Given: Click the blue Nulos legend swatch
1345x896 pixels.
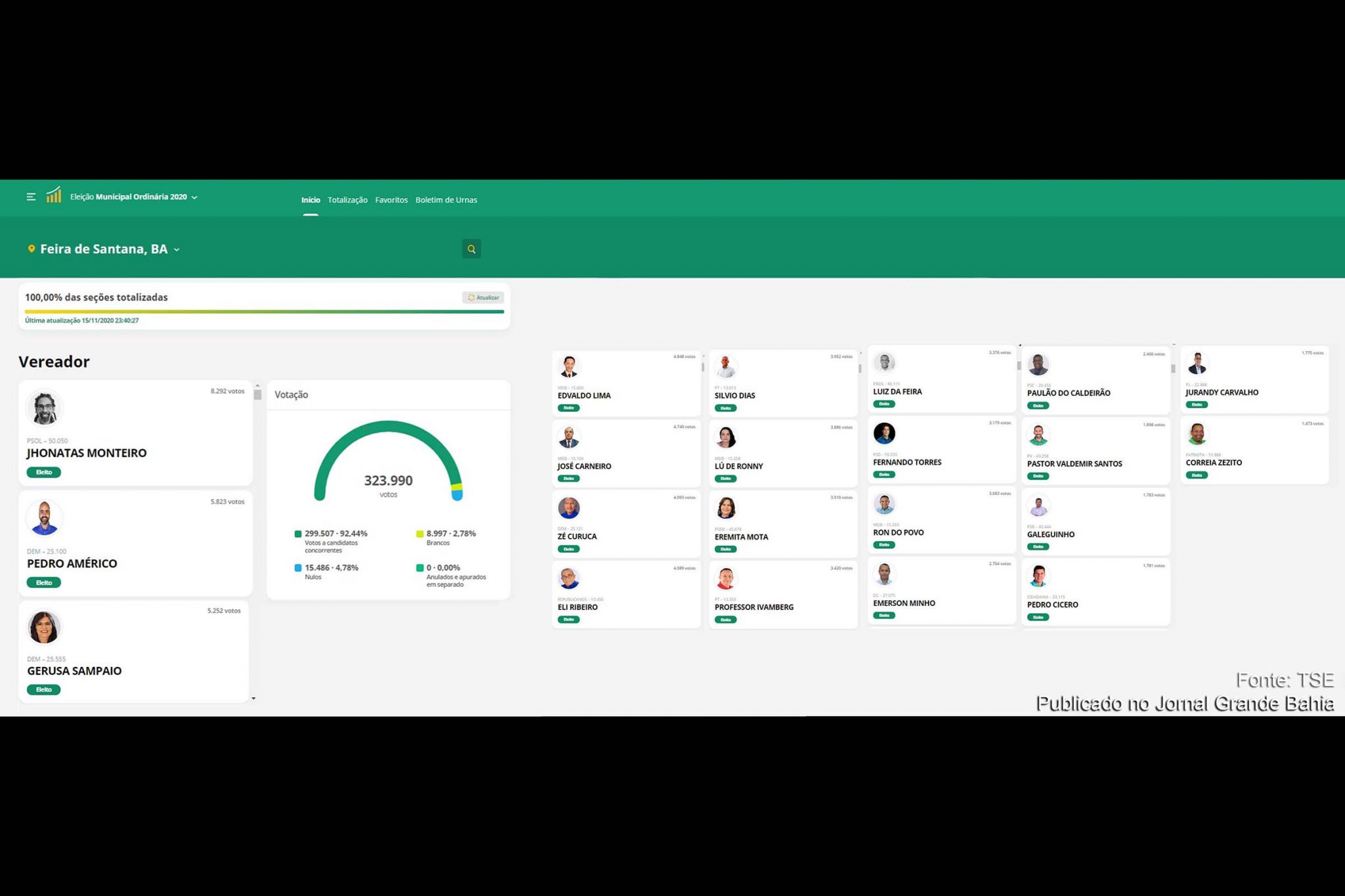Looking at the screenshot, I should [298, 568].
